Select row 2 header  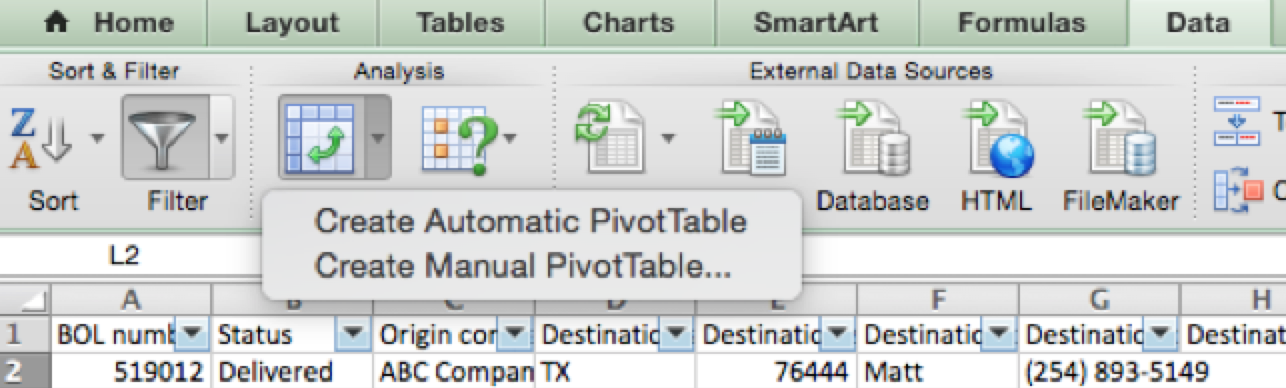25,371
